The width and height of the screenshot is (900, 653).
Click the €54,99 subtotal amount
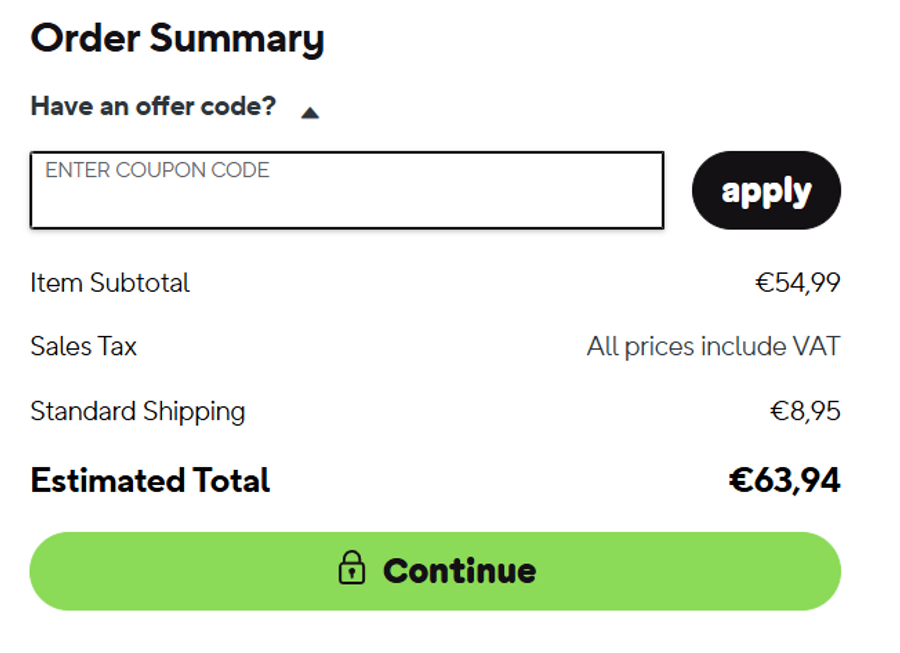(797, 283)
